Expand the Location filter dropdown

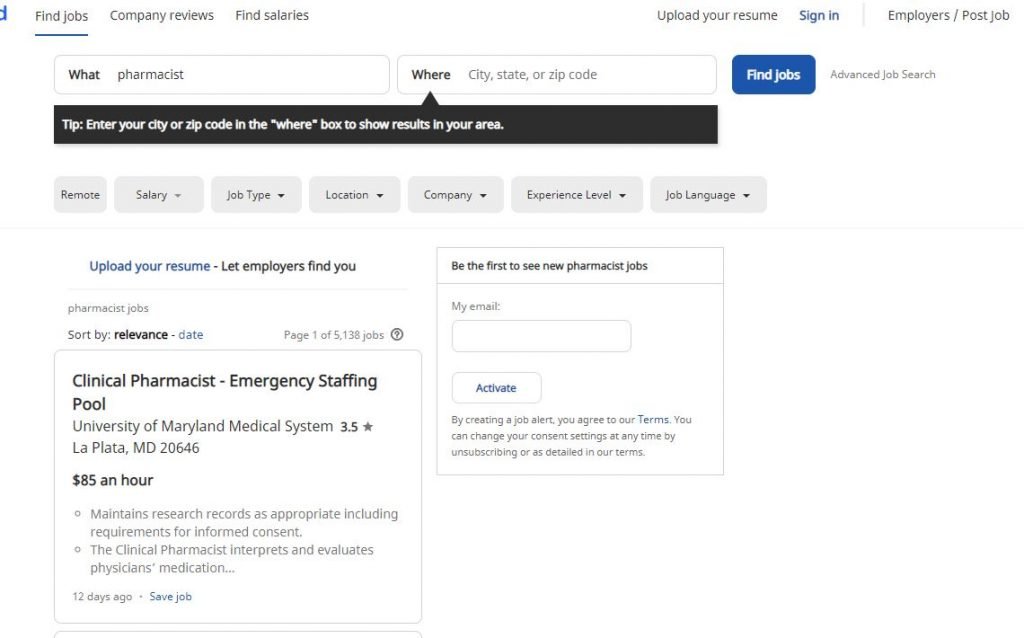(354, 195)
